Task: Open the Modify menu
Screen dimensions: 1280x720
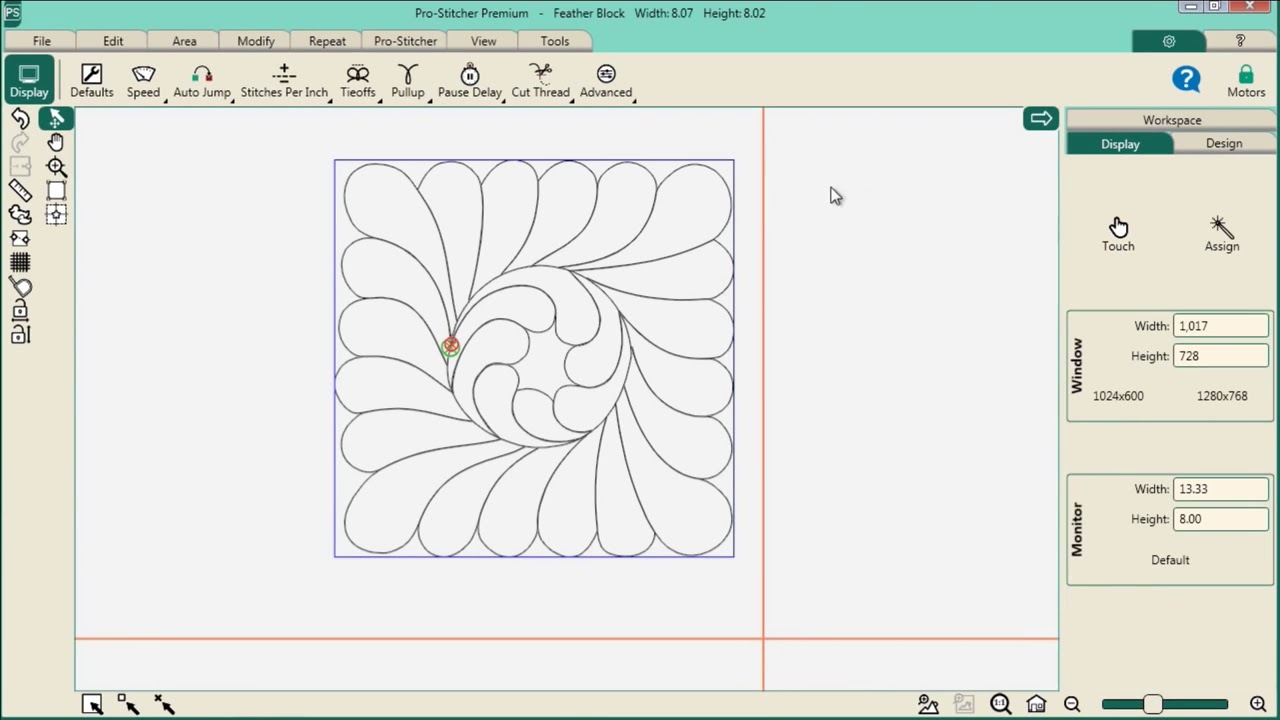Action: pyautogui.click(x=256, y=41)
